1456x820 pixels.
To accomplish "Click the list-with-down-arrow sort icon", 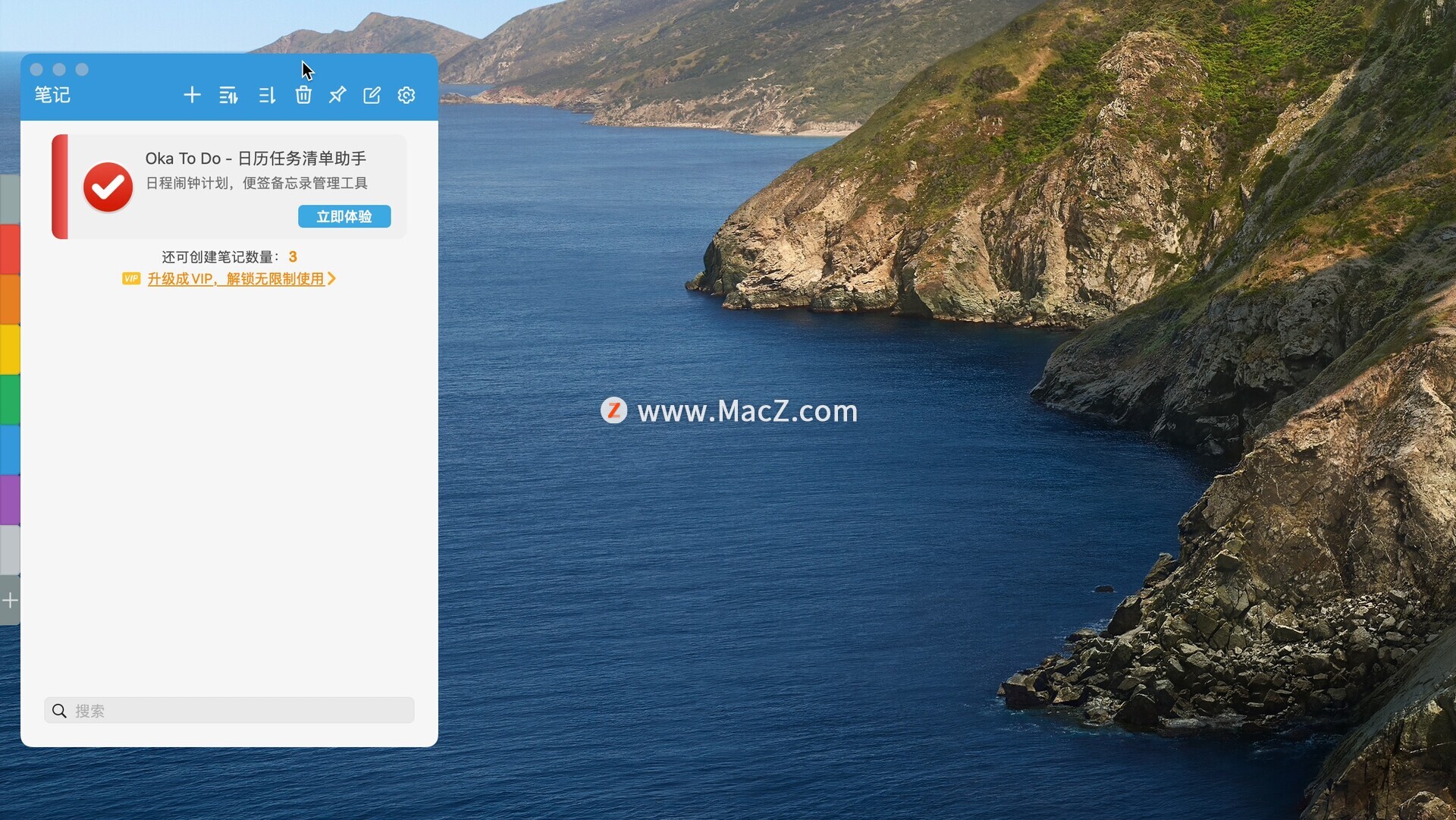I will point(266,95).
